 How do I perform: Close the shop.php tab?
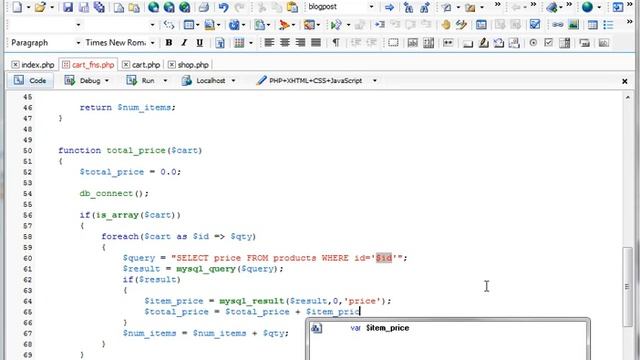(x=172, y=64)
